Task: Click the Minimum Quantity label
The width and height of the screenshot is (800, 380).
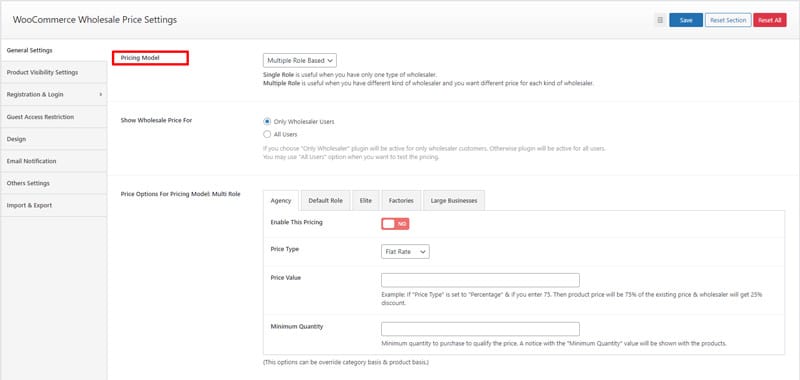Action: [x=297, y=326]
